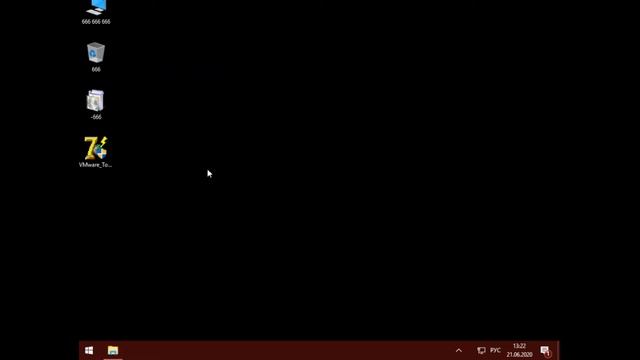Open the network status tray icon
640x360 pixels.
(481, 351)
